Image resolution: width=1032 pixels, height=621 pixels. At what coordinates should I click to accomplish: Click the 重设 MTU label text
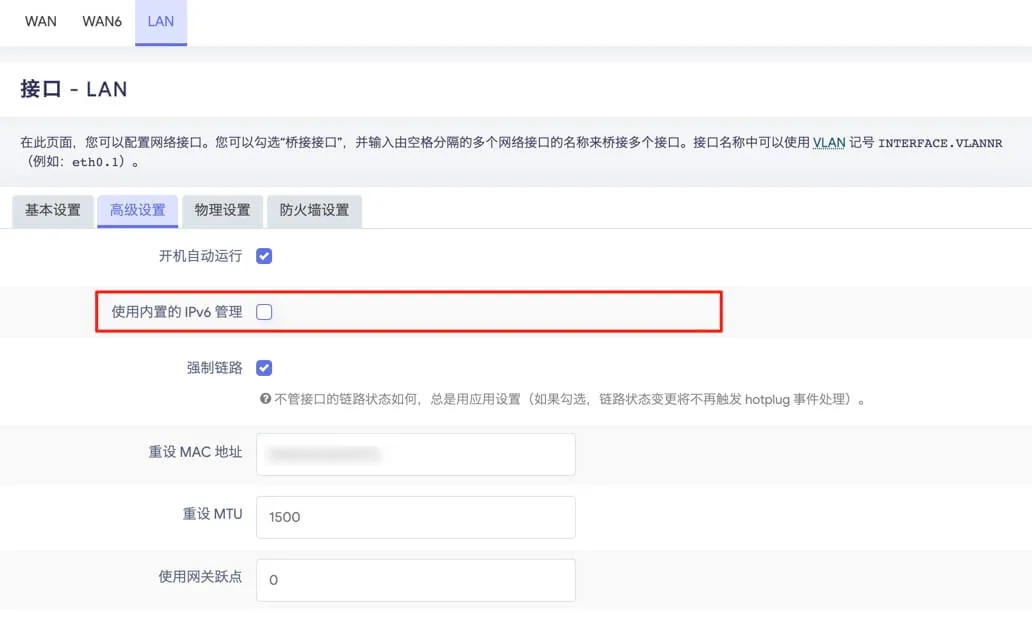[212, 514]
